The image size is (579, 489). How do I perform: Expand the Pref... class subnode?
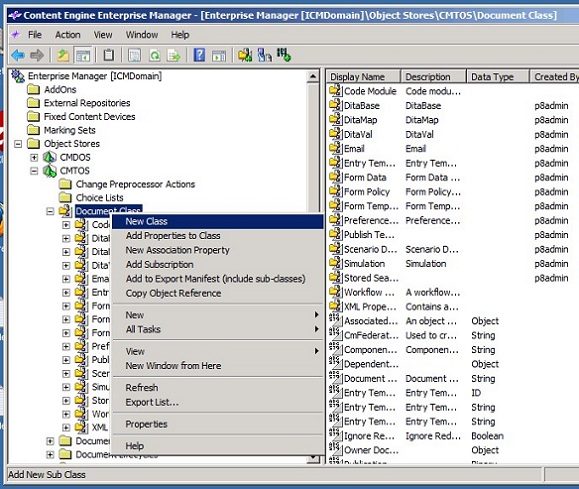click(66, 346)
